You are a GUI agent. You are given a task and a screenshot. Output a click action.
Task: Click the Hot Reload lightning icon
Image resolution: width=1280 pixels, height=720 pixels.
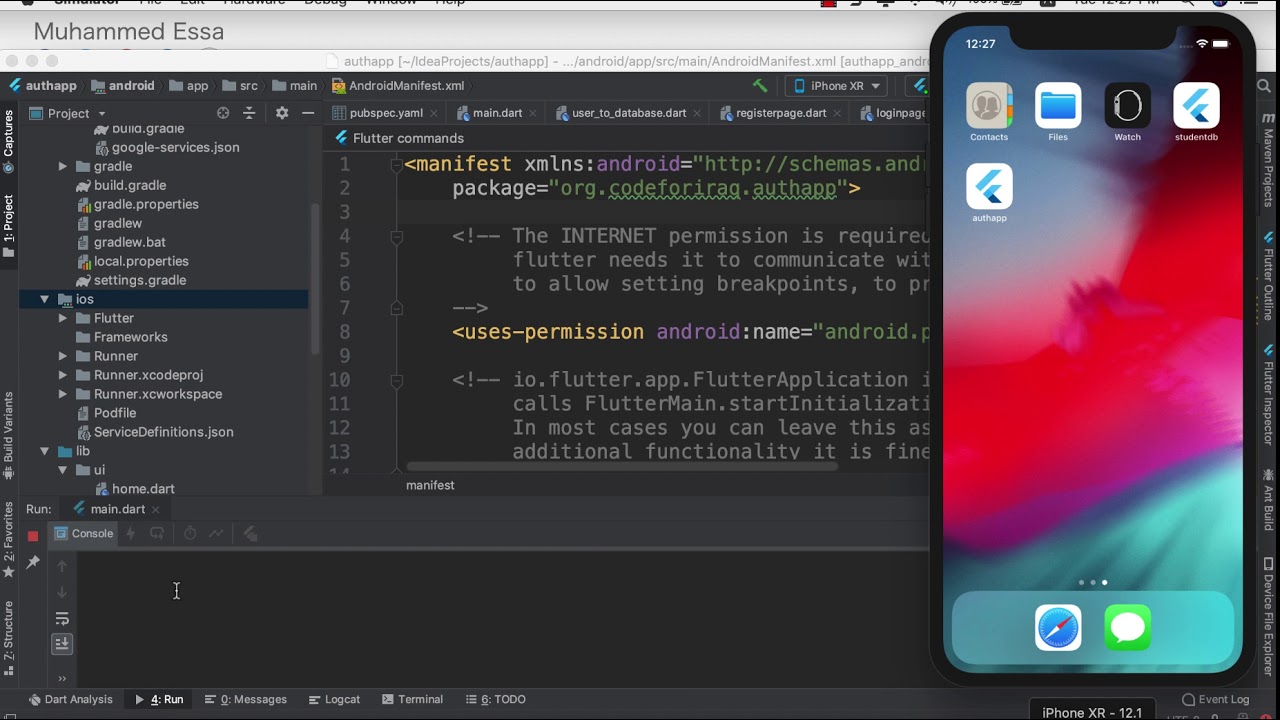(x=130, y=534)
